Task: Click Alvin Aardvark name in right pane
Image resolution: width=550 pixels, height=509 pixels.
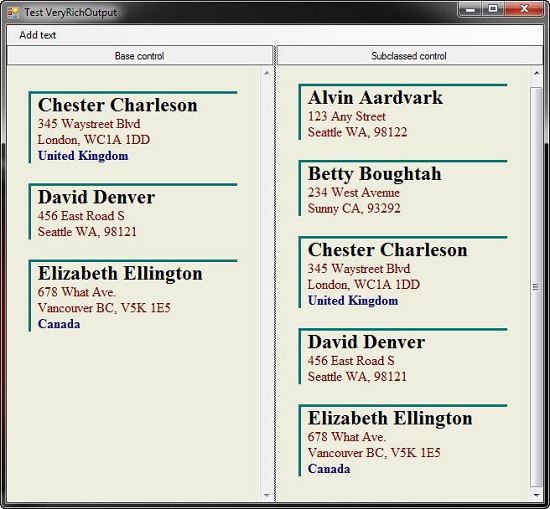Action: 375,98
